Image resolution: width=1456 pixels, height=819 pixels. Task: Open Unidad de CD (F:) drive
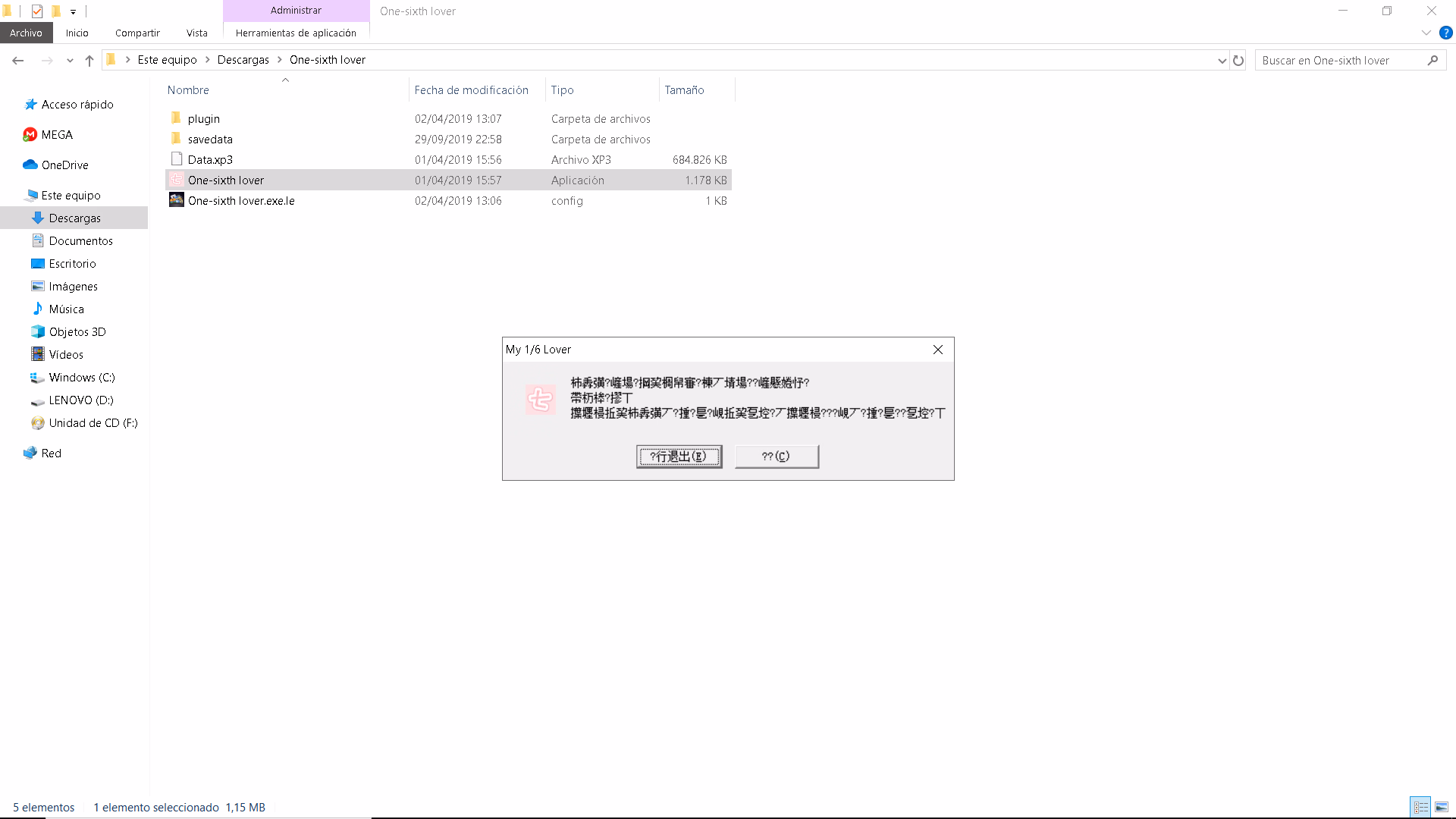click(93, 423)
